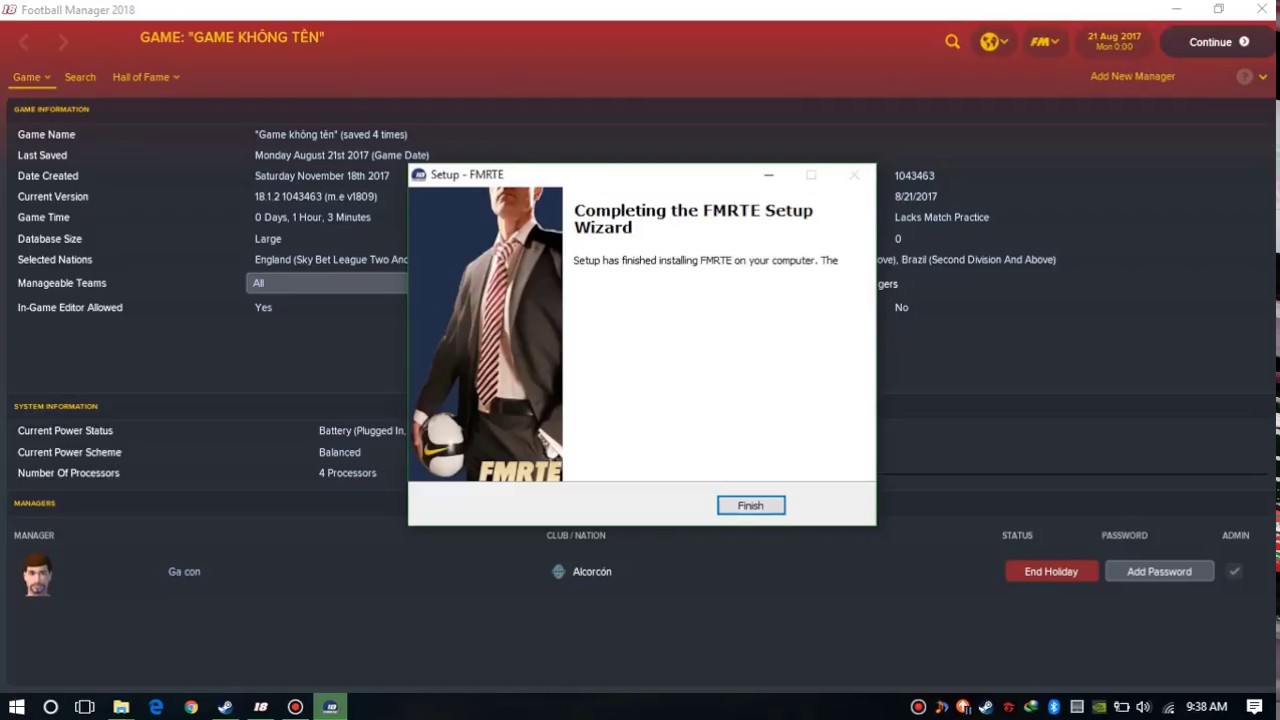Screen dimensions: 1280x720
Task: Click the forward navigation arrow in Football Manager
Action: tap(63, 42)
